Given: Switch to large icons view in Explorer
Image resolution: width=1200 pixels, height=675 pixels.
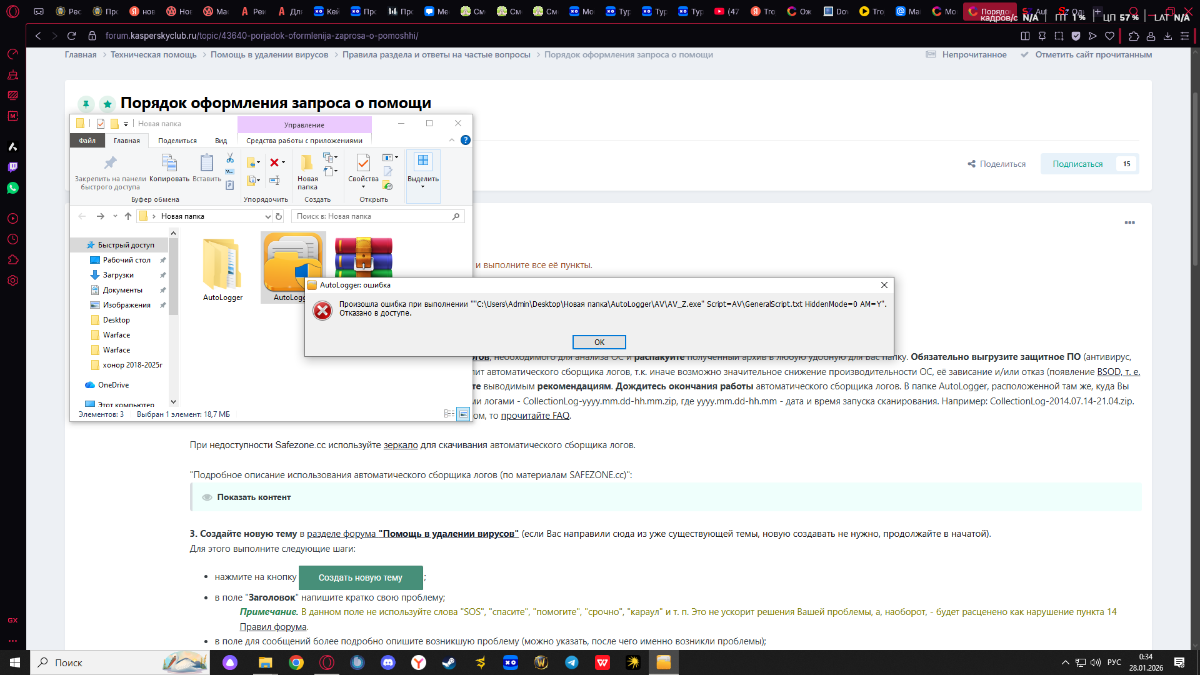Looking at the screenshot, I should point(463,413).
